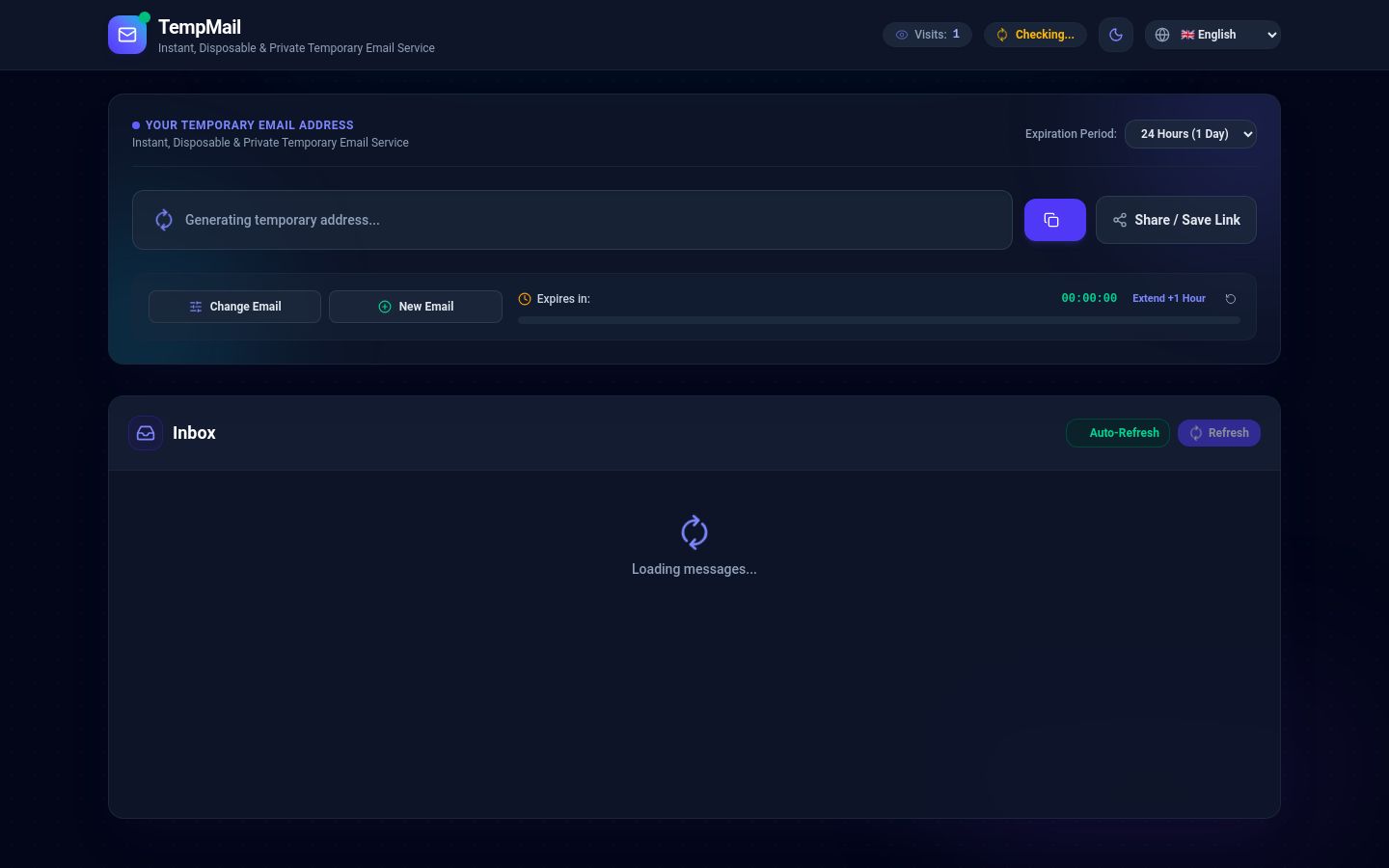This screenshot has height=868, width=1389.
Task: Click the Visits counter badge
Action: point(927,35)
